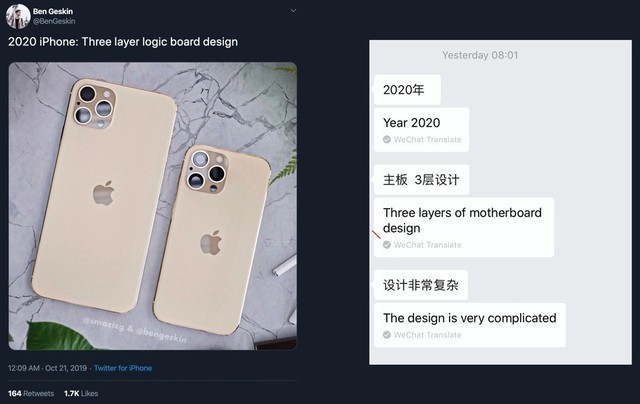Image resolution: width=640 pixels, height=404 pixels.
Task: Click WeChat Translate checkmark under motherboard design
Action: (x=387, y=245)
